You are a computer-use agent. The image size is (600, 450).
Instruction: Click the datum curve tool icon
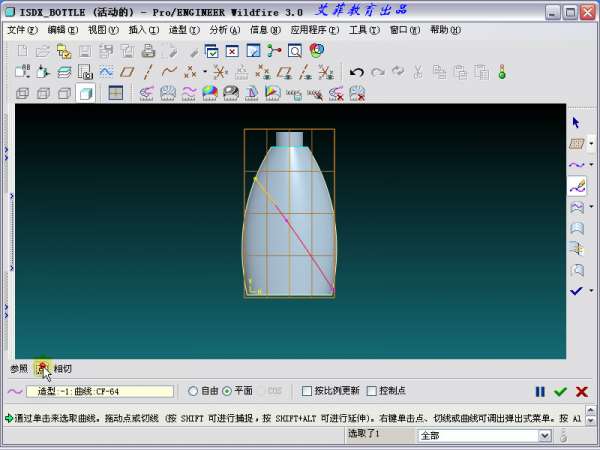tap(169, 71)
